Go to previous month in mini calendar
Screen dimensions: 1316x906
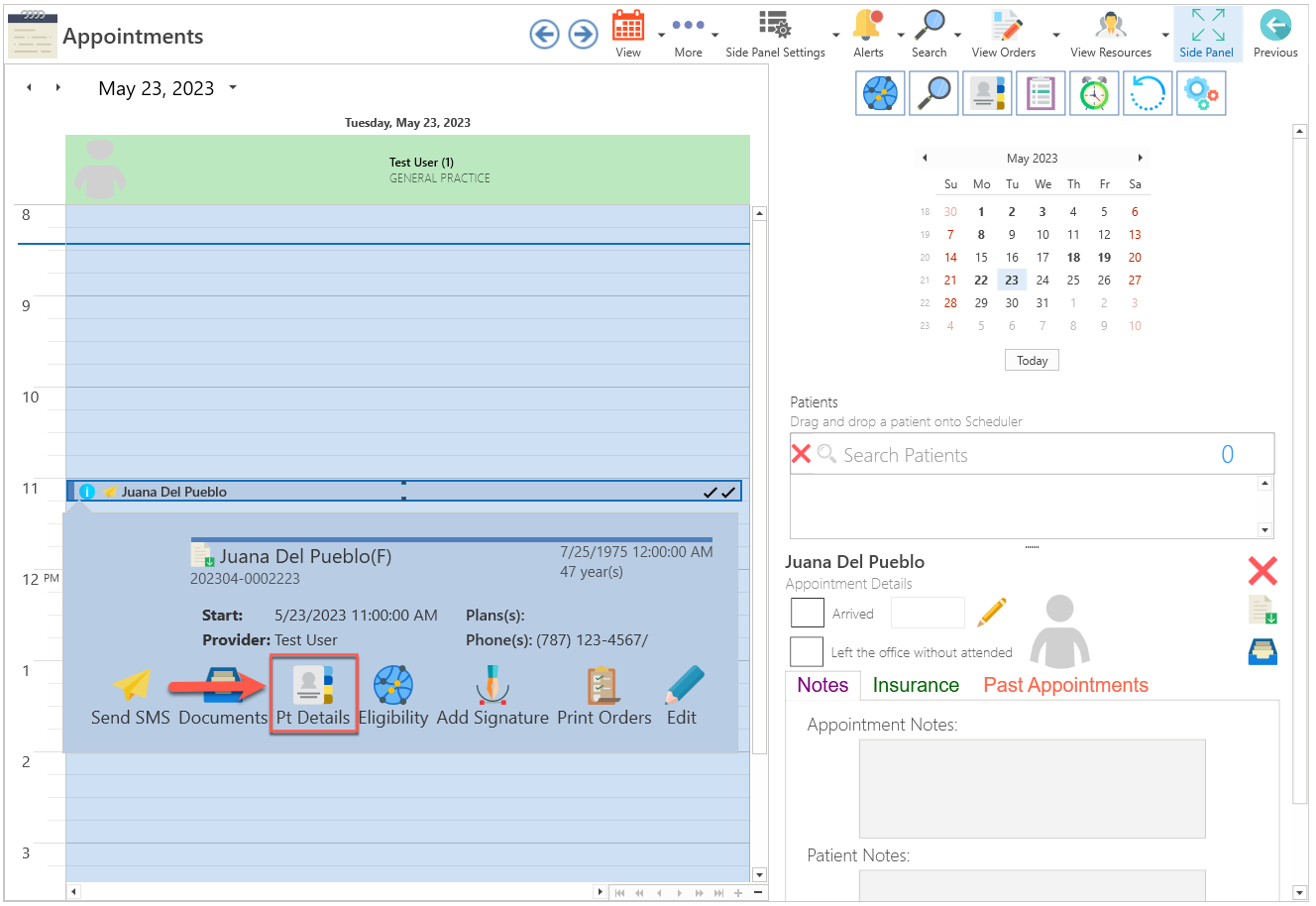click(925, 158)
